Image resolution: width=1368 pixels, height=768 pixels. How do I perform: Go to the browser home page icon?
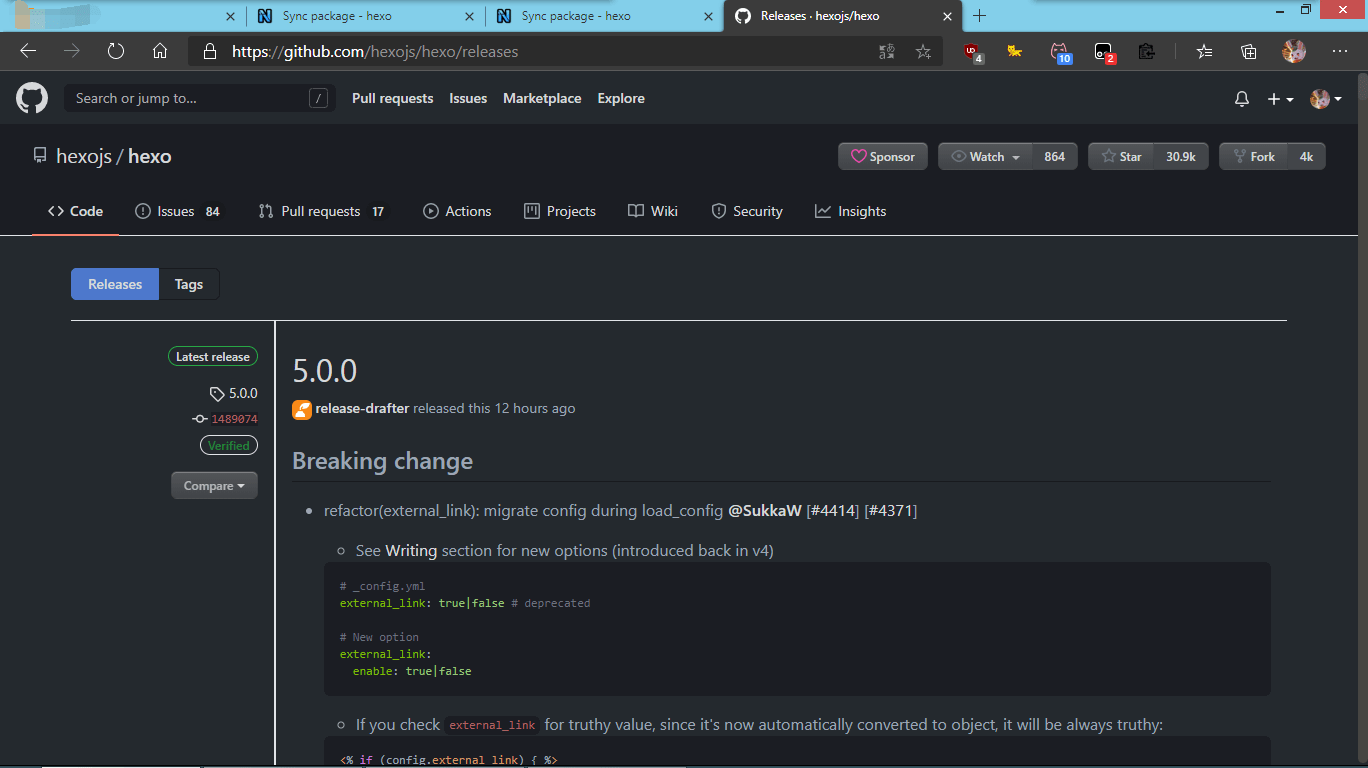[160, 51]
